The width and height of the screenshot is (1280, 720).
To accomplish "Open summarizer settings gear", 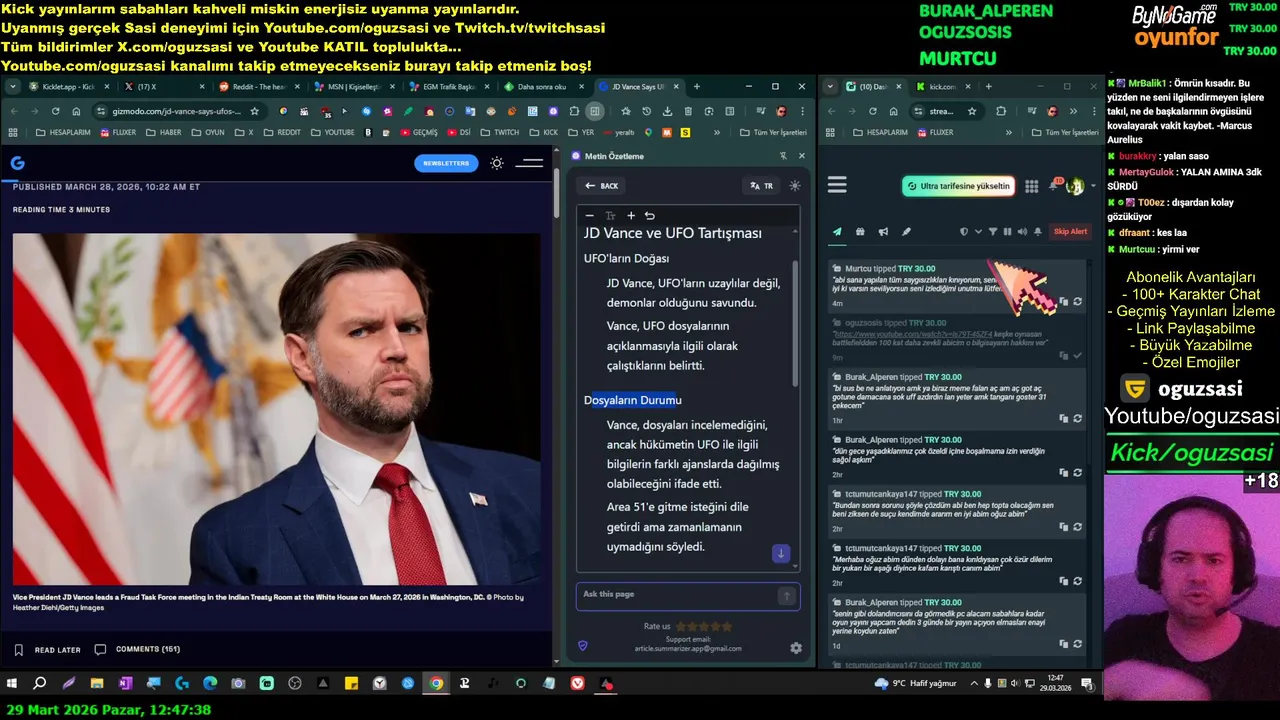I will (x=796, y=648).
